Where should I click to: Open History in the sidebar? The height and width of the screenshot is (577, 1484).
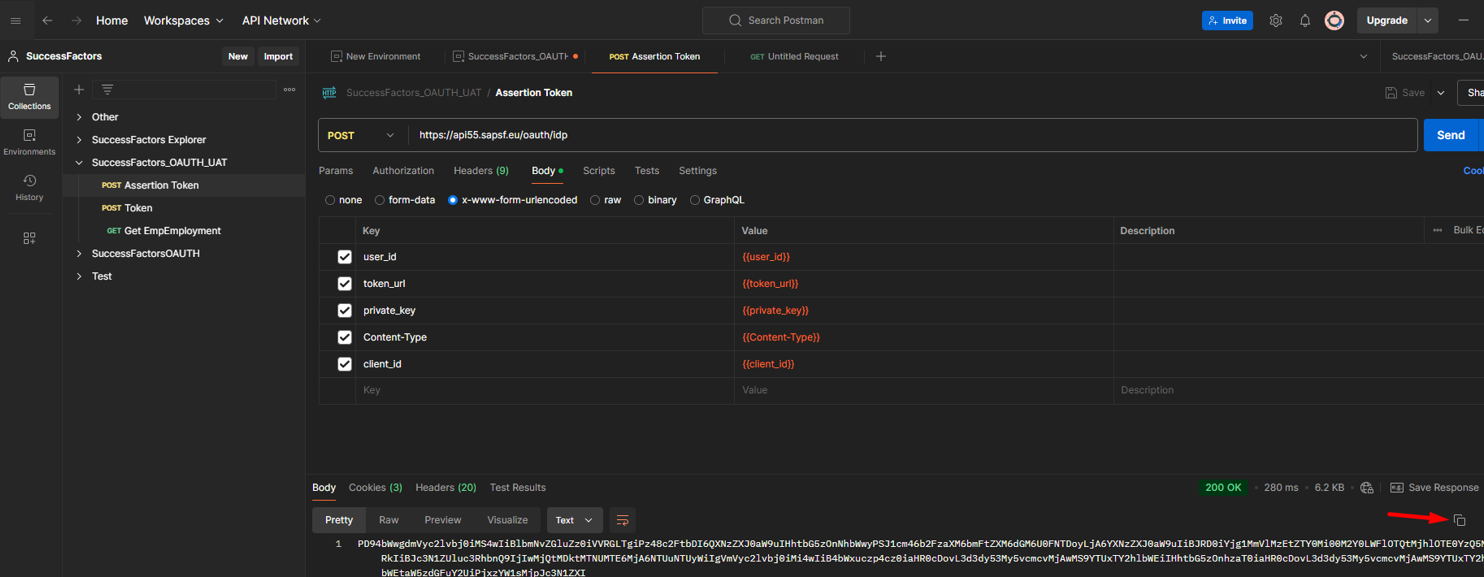point(29,187)
